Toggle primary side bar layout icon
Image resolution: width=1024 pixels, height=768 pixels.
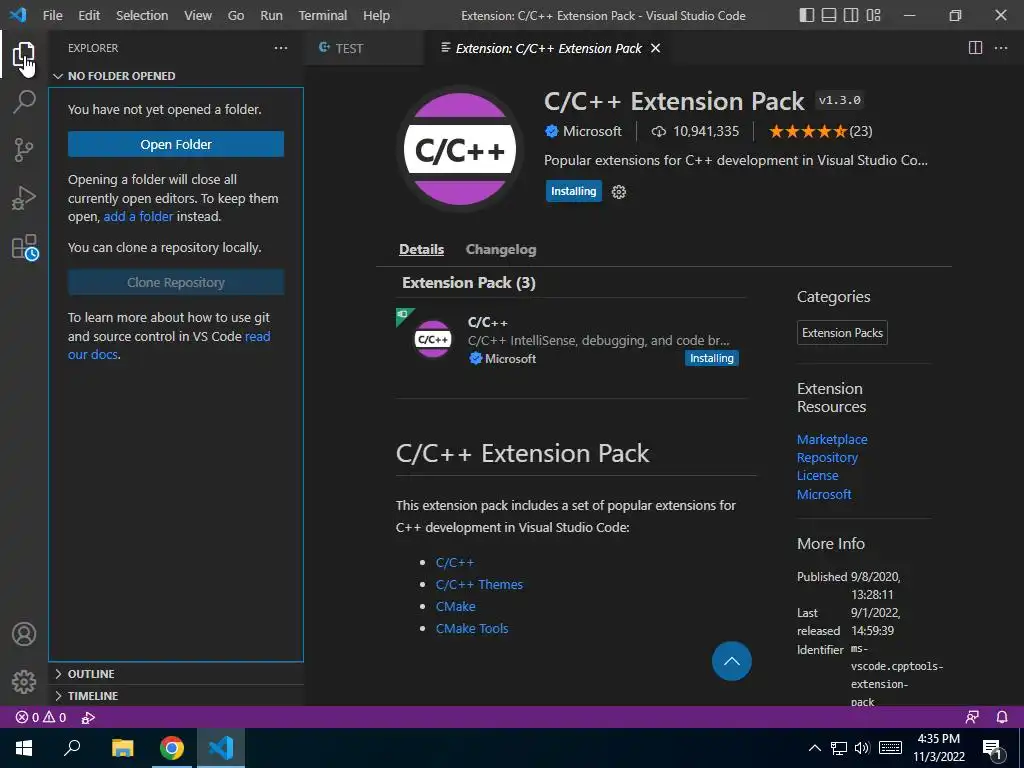point(807,15)
